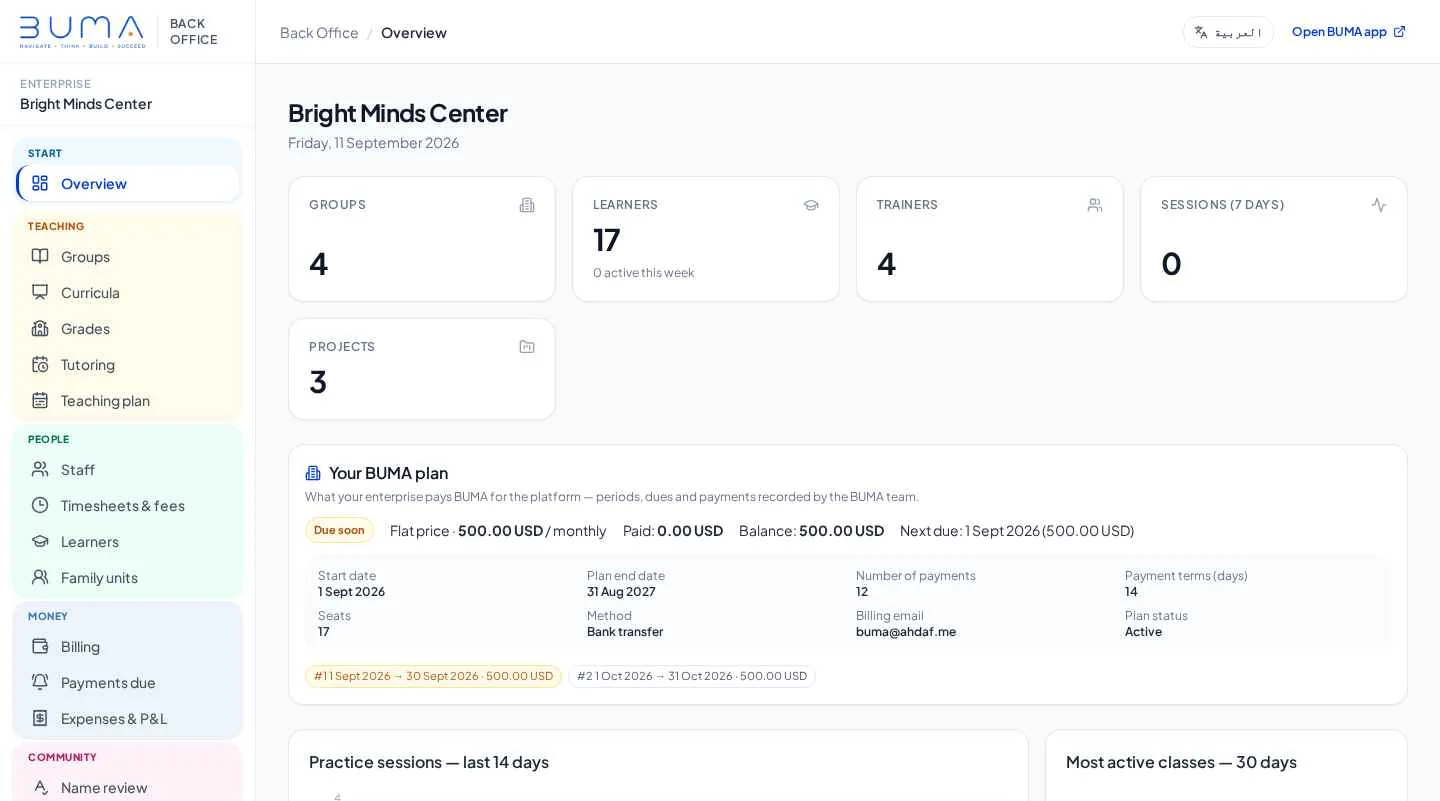Image resolution: width=1440 pixels, height=801 pixels.
Task: Open the Sessions (7 days) stat card
Action: tap(1274, 239)
